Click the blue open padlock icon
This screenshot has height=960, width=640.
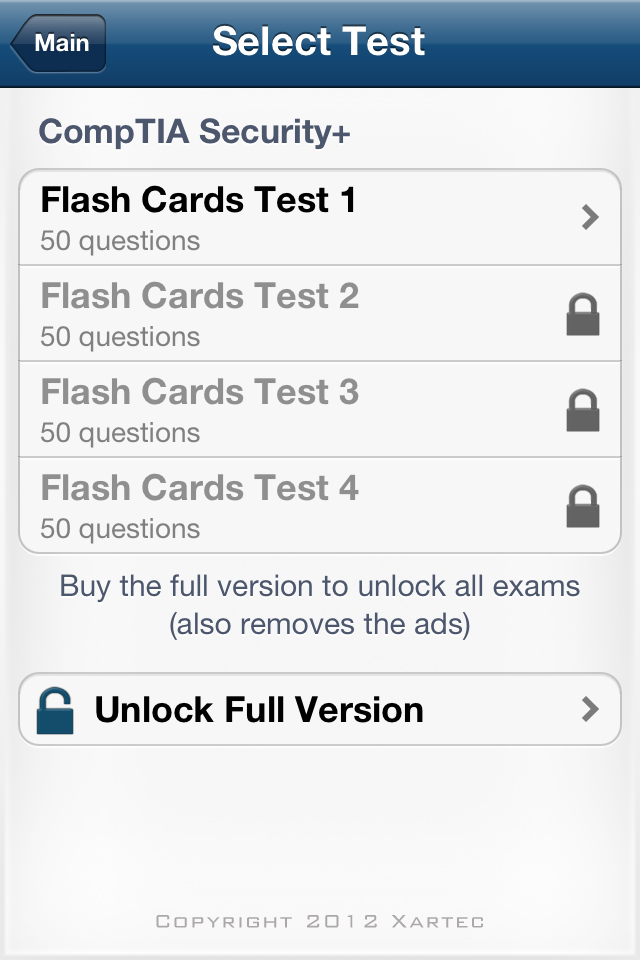tap(55, 710)
